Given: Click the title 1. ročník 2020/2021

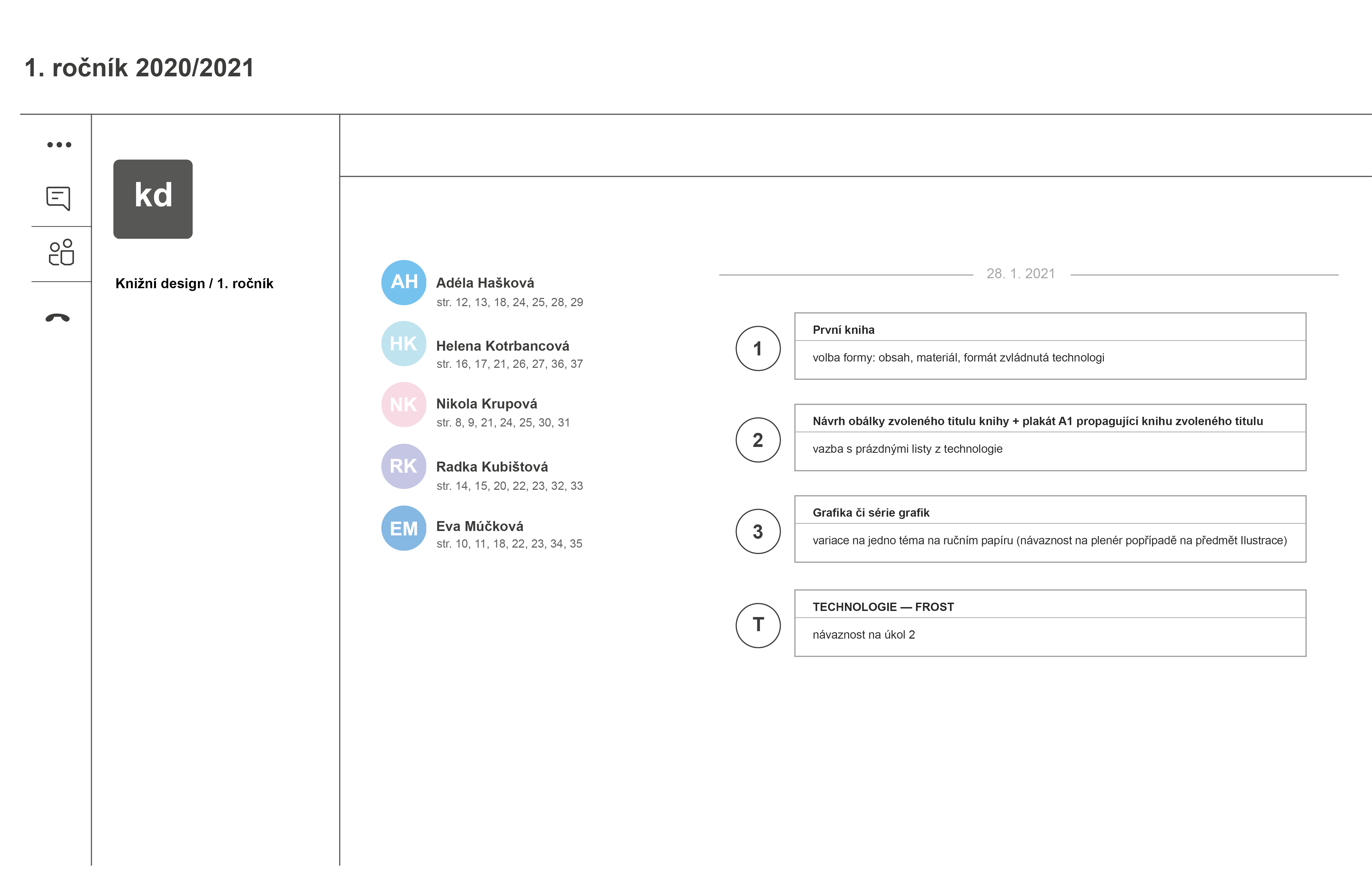Looking at the screenshot, I should click(139, 68).
